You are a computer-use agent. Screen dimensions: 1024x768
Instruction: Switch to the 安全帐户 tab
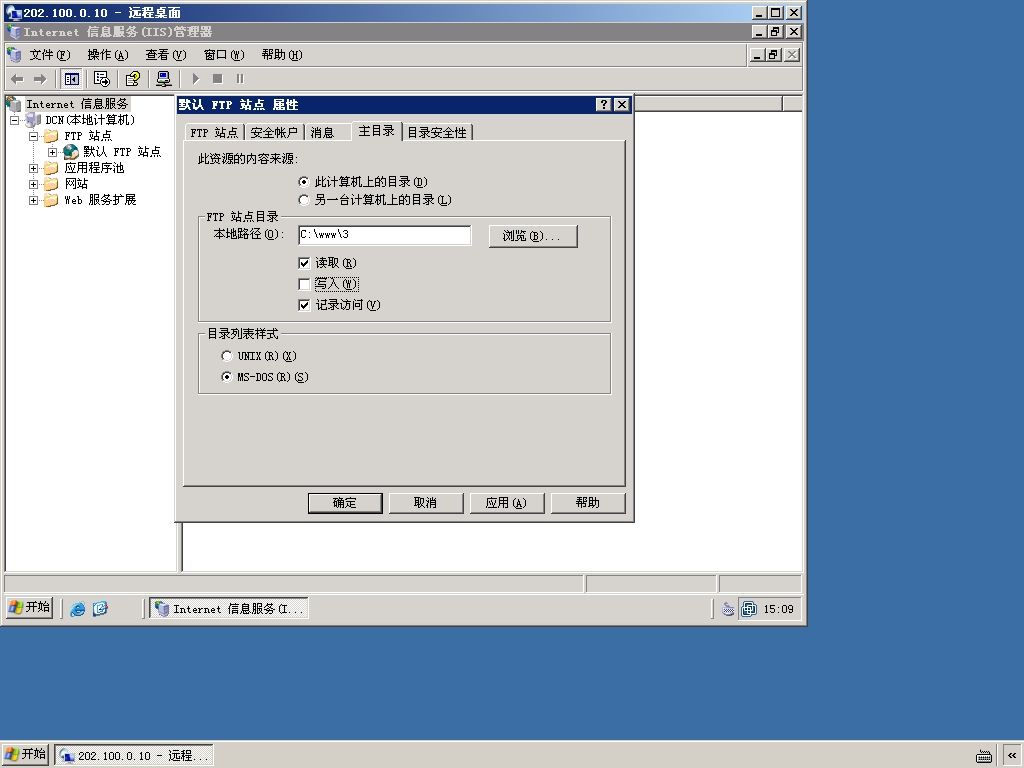tap(274, 133)
